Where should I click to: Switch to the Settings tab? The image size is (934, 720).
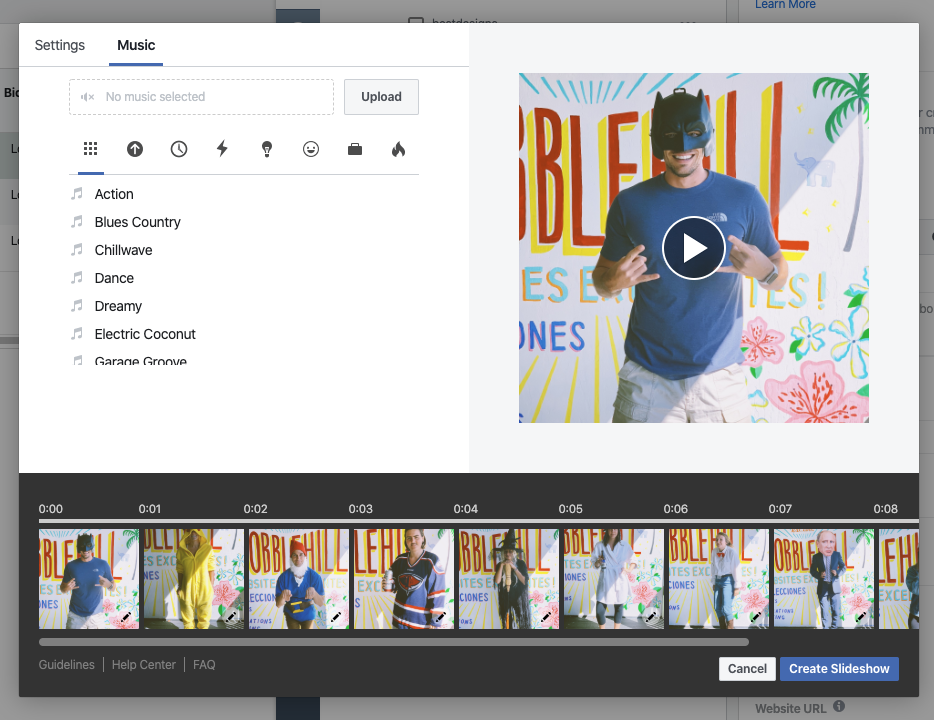point(60,45)
